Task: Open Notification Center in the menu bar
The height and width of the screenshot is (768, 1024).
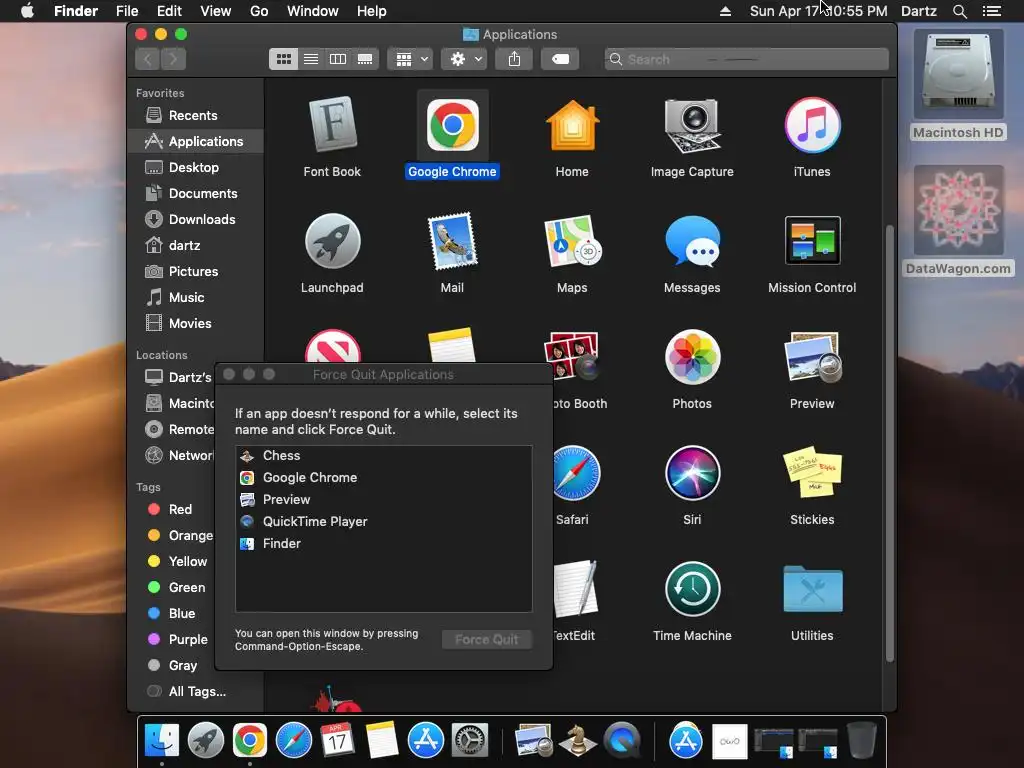Action: (x=992, y=11)
